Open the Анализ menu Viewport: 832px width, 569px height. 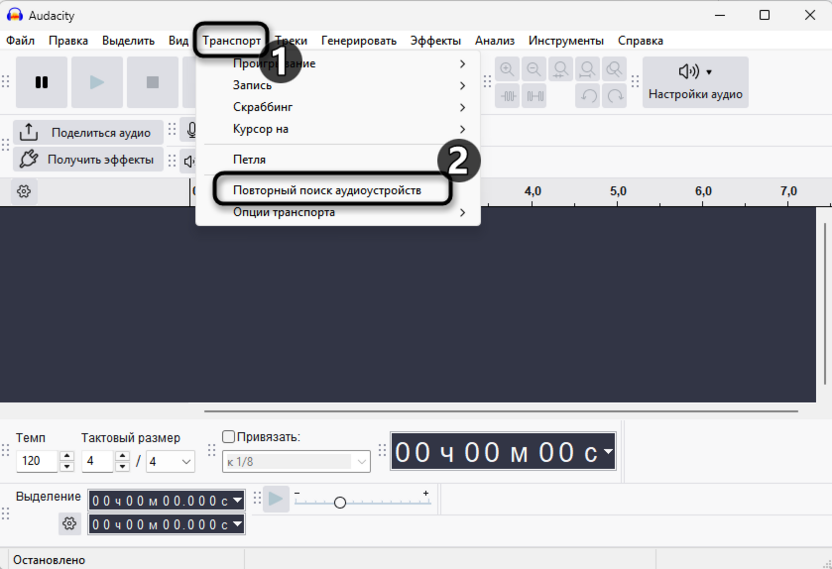[x=495, y=41]
